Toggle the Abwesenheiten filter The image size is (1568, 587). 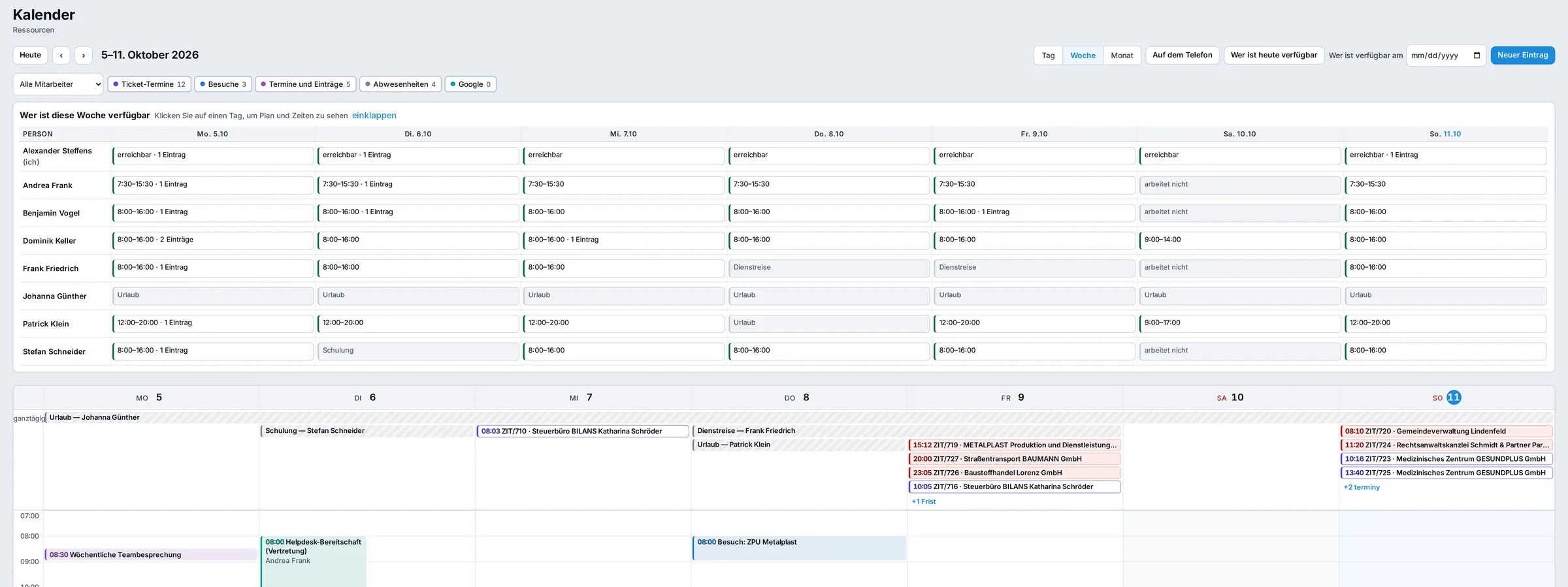point(400,84)
